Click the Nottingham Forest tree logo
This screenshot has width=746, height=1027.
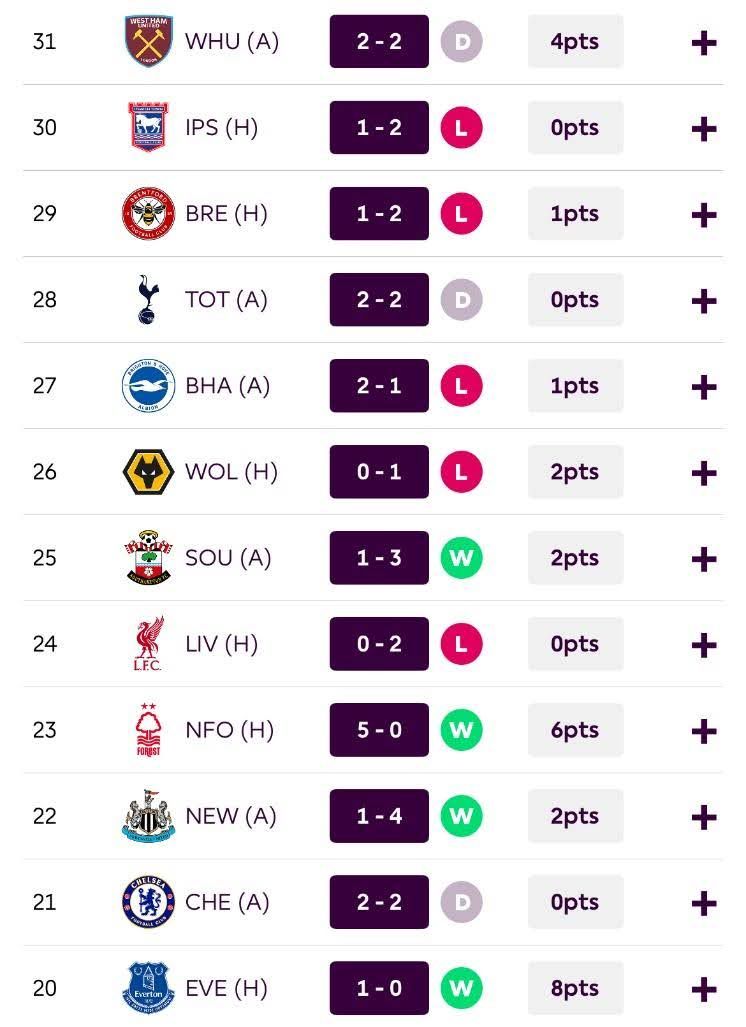(x=149, y=730)
